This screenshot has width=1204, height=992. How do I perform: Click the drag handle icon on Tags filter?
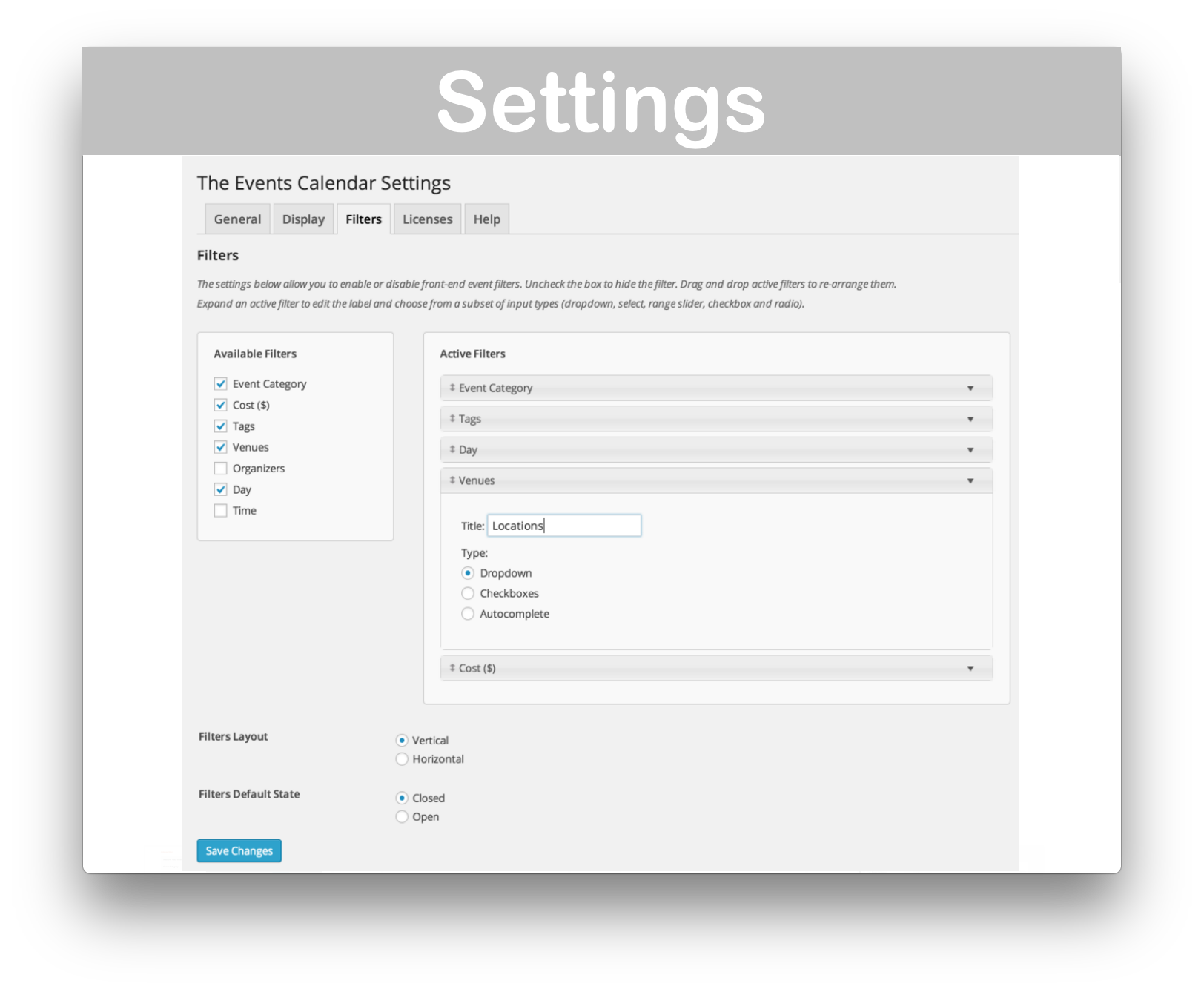tap(452, 419)
